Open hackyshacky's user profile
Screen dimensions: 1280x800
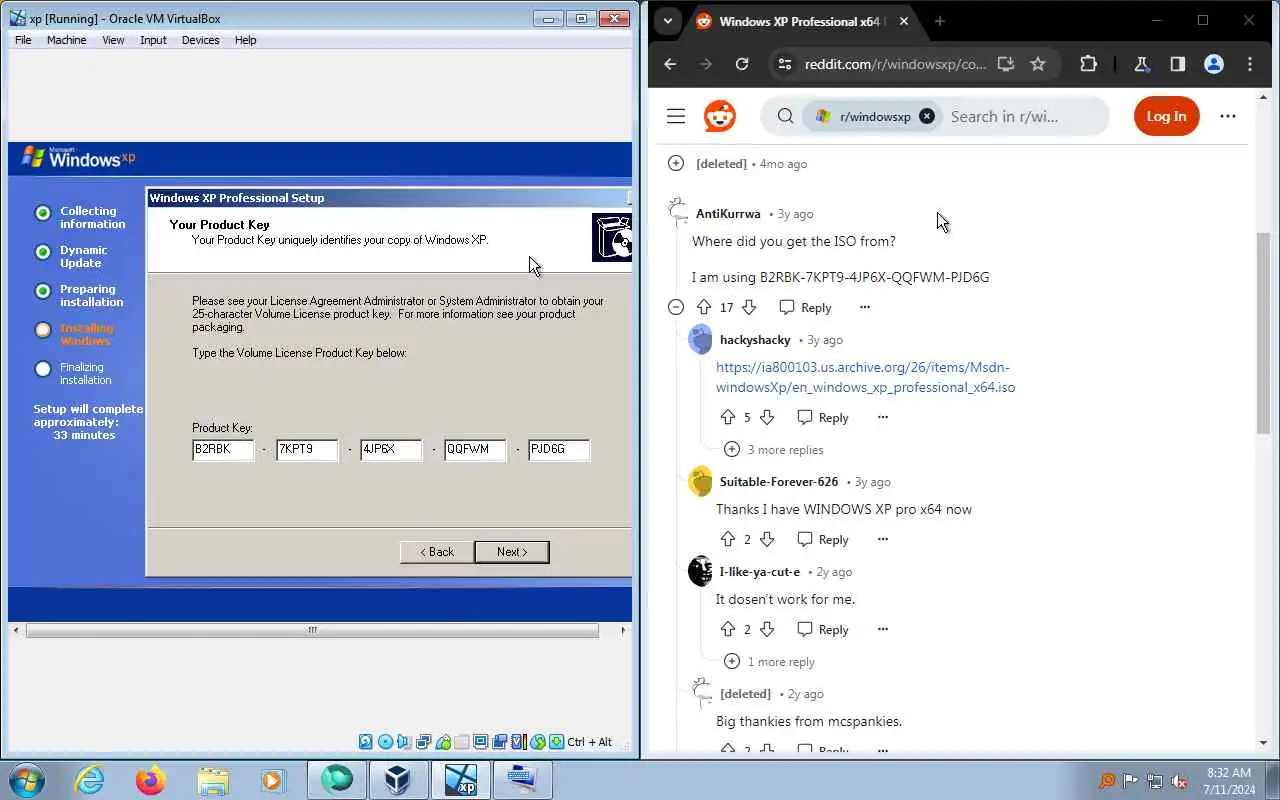[755, 340]
